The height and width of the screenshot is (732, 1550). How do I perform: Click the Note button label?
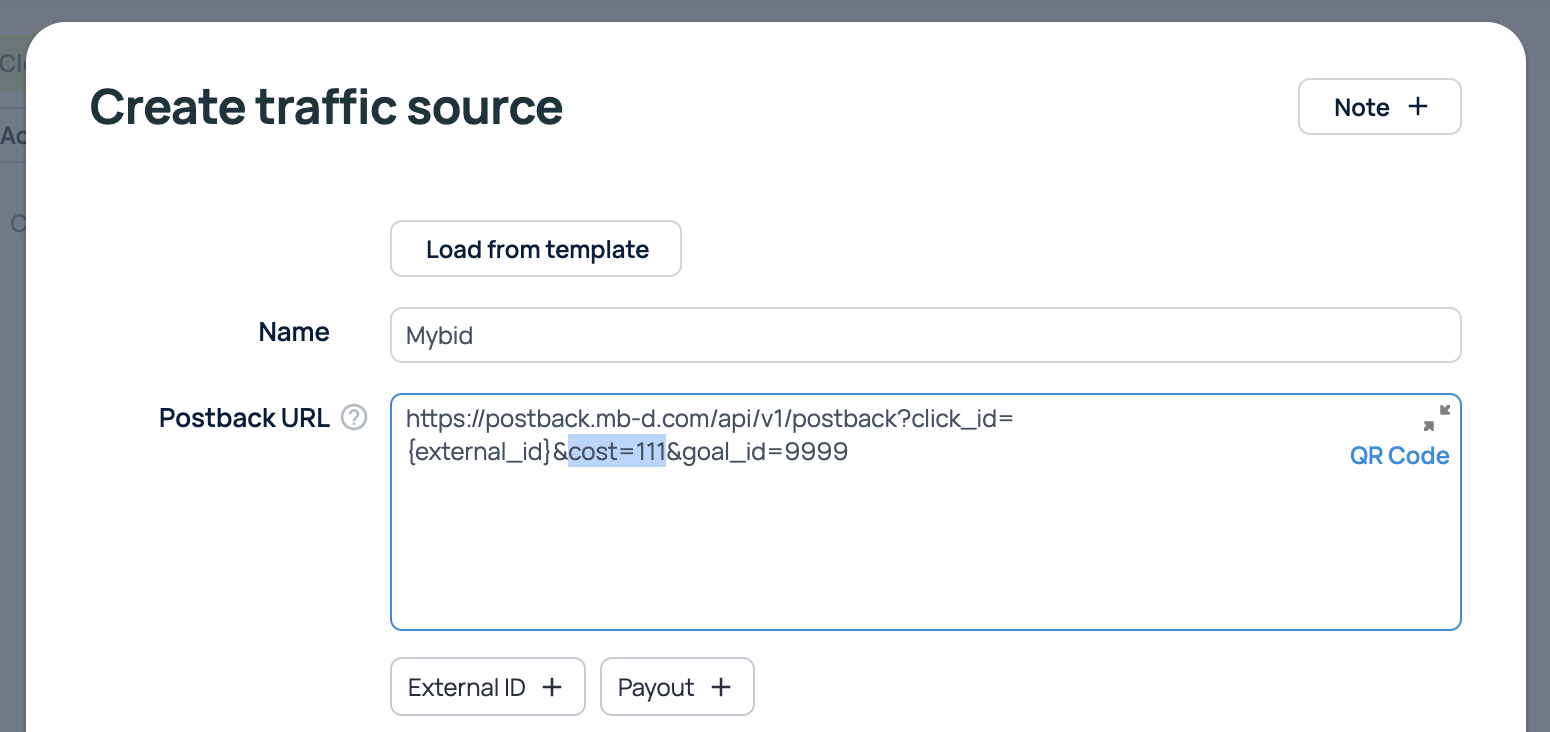point(1361,107)
